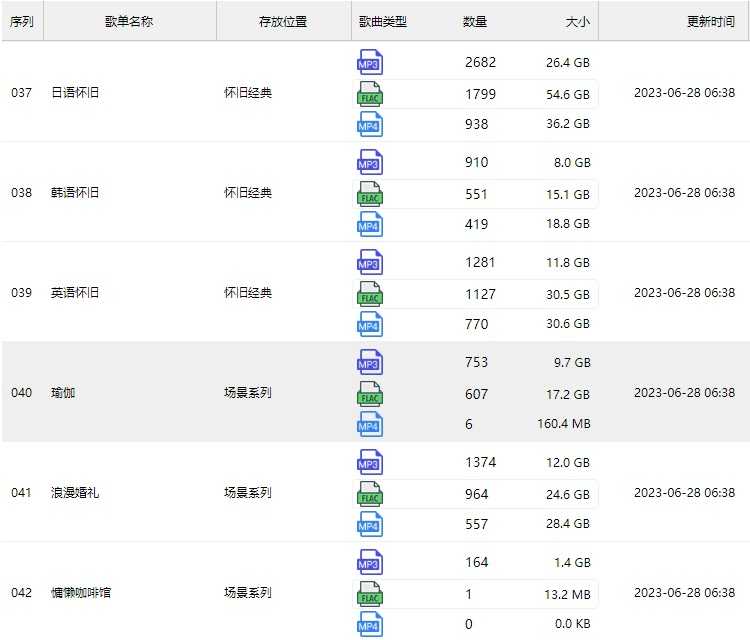
Task: Open FLAC icon of 英语怀旧
Action: [370, 294]
